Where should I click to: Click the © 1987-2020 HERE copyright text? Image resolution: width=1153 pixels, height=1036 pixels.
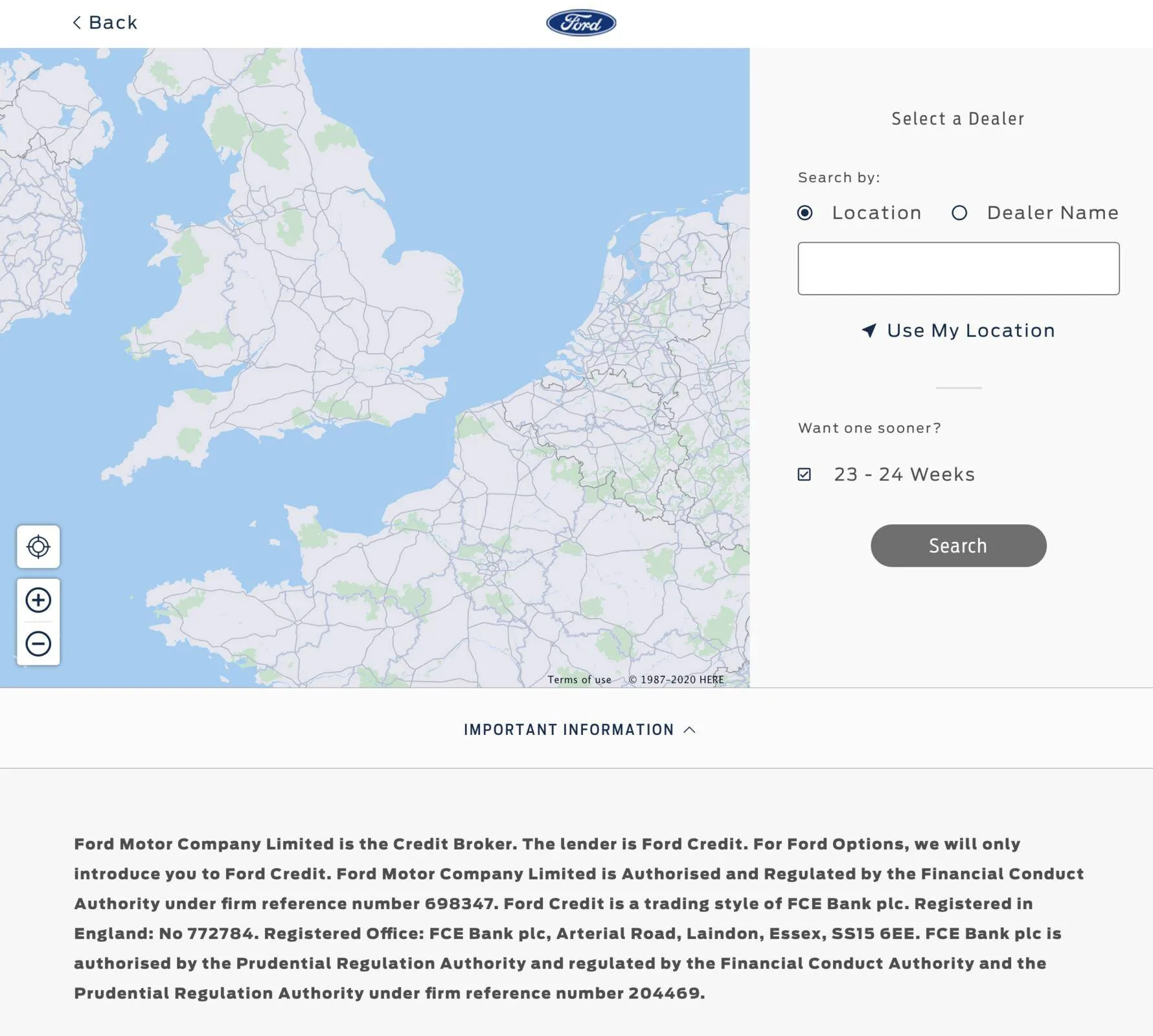coord(676,679)
